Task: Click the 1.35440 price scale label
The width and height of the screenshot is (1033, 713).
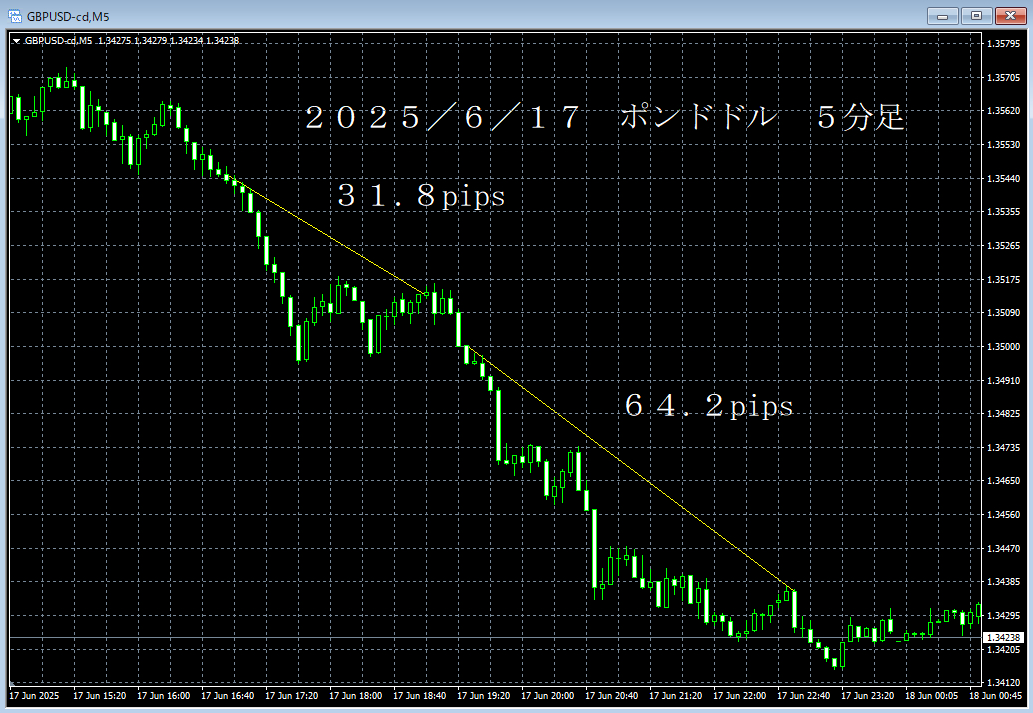Action: click(x=1003, y=179)
